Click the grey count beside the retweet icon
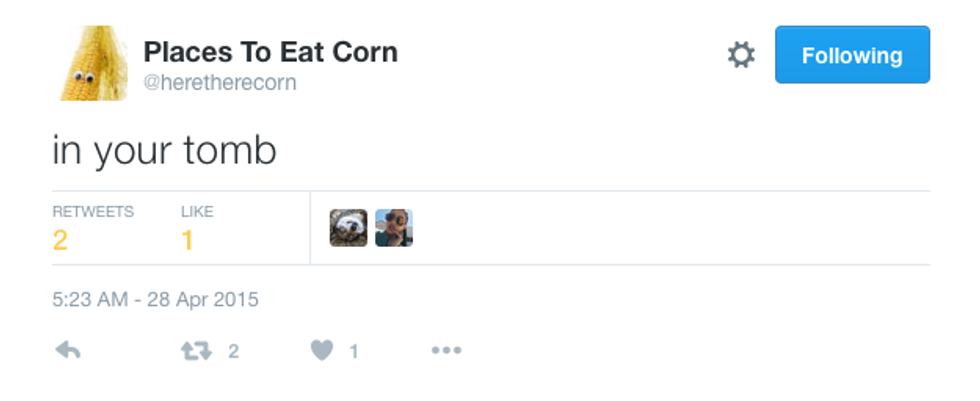Screen dimensions: 980x401 233,351
